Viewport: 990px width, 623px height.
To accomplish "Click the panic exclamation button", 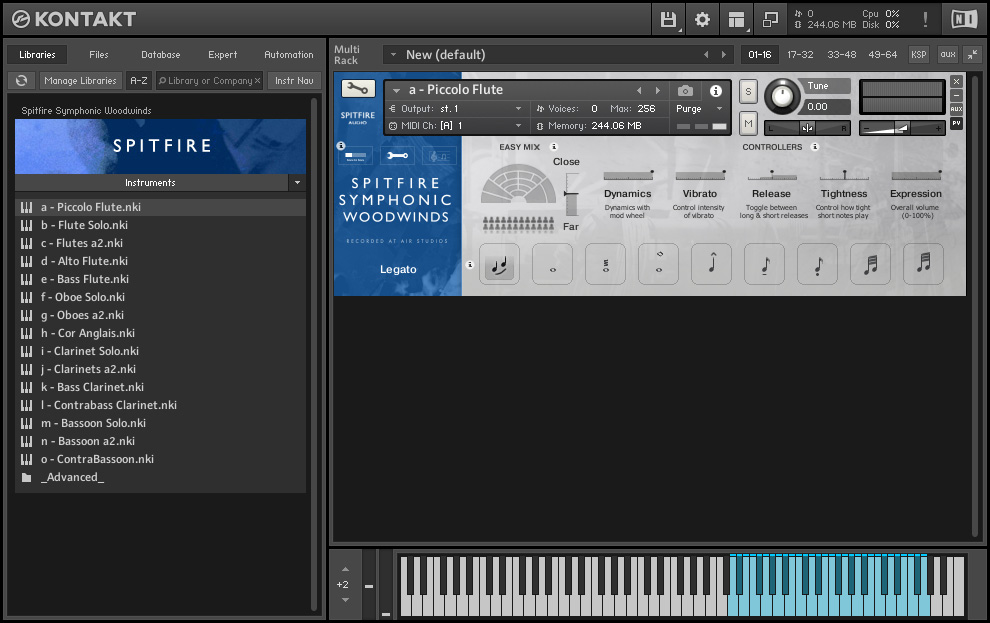I will (925, 20).
